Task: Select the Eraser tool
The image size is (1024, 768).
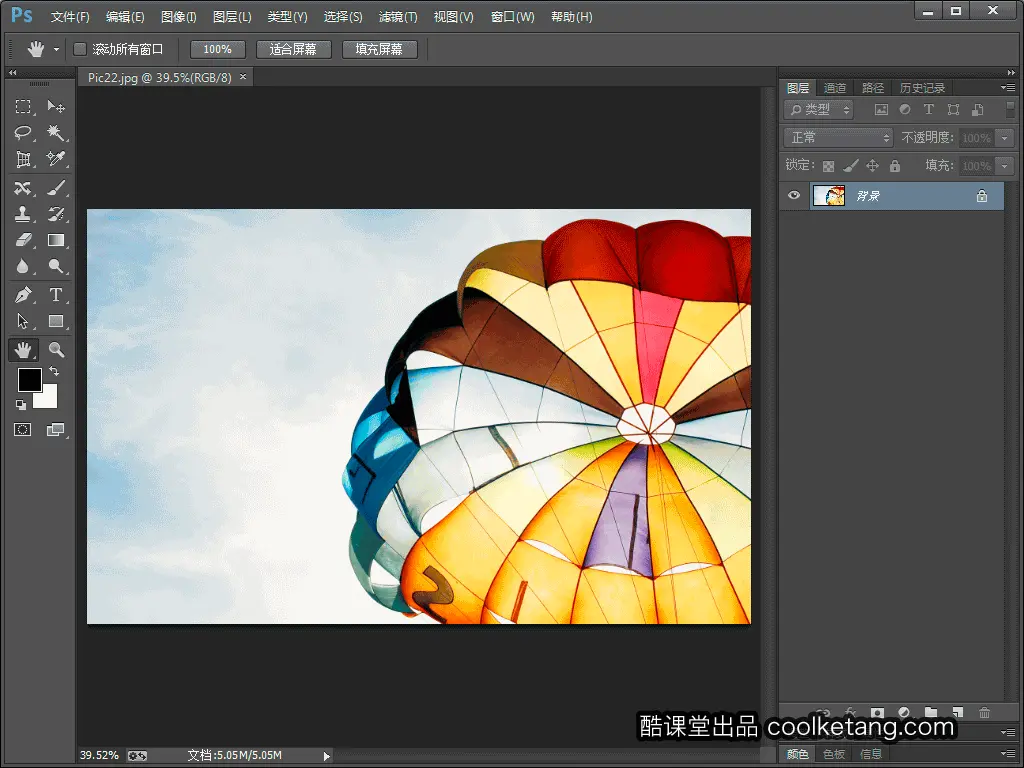Action: (x=24, y=240)
